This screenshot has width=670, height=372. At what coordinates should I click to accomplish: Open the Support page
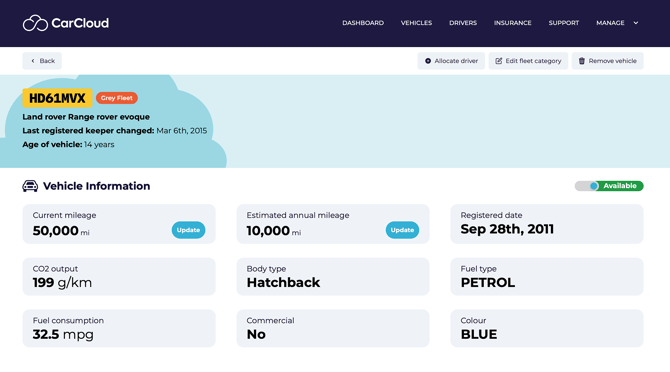coord(564,23)
